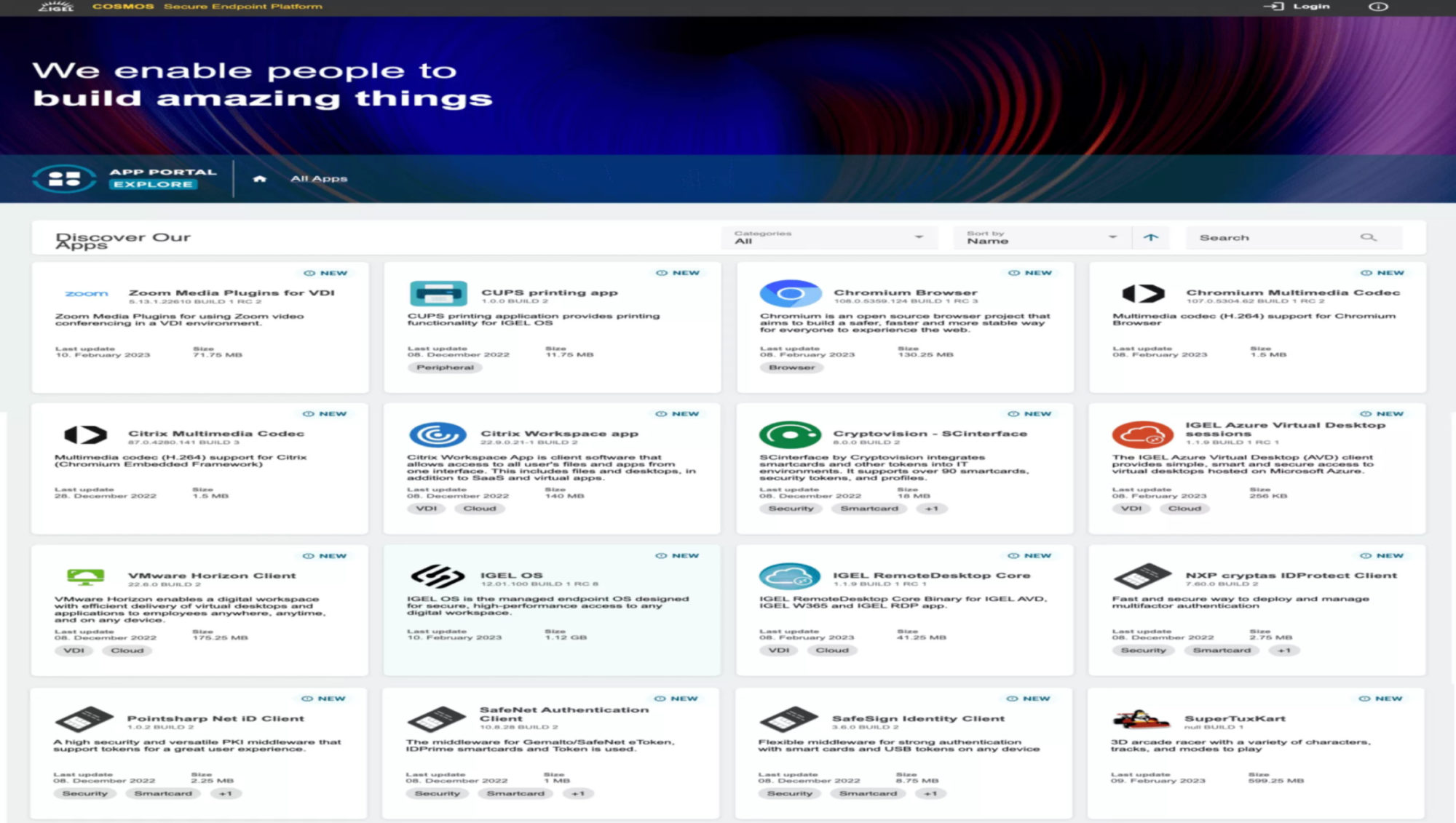Viewport: 1456px width, 823px height.
Task: Open the VMware Horizon Client title
Action: tap(212, 576)
